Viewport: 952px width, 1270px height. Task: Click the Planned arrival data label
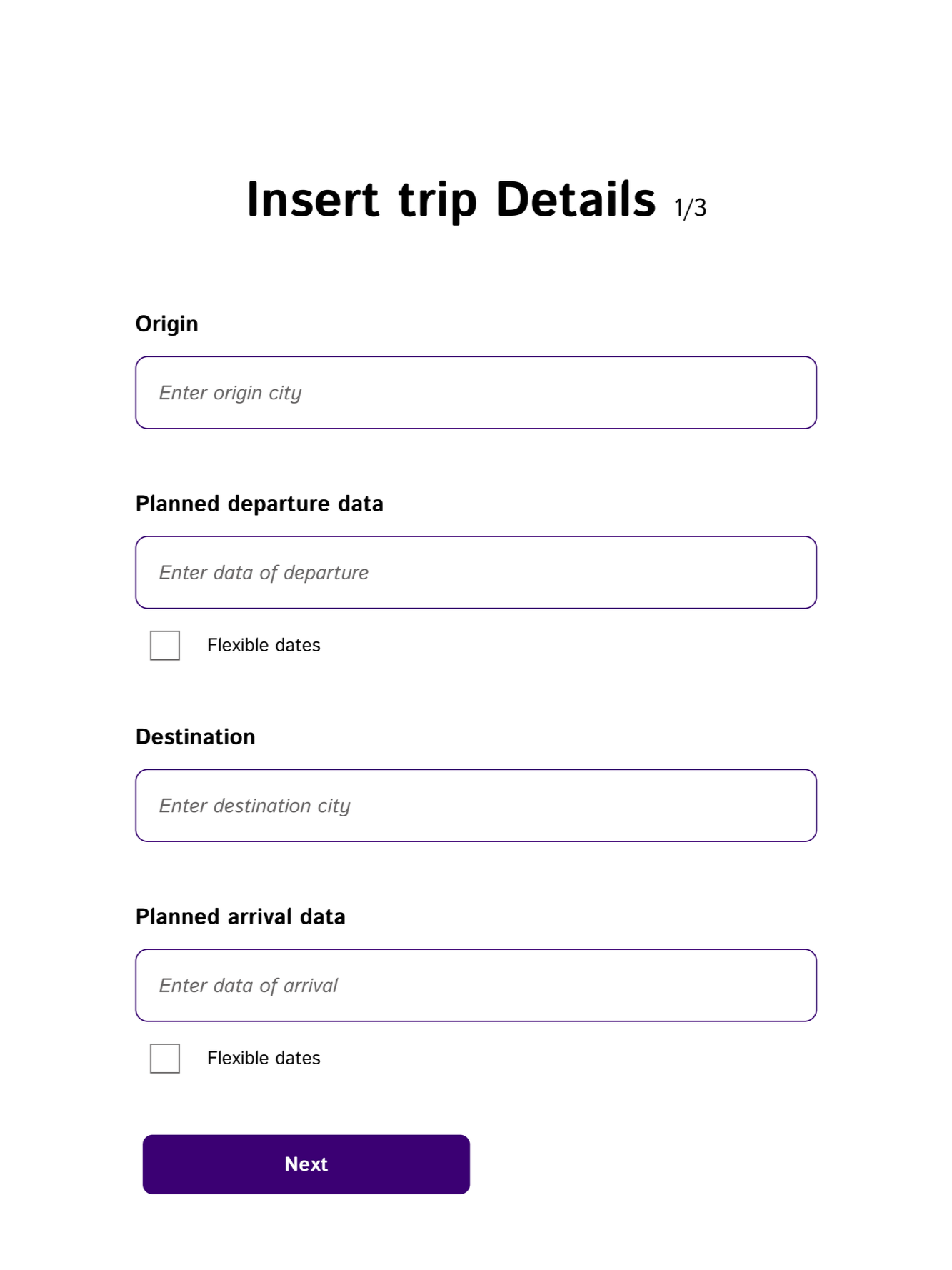[241, 917]
